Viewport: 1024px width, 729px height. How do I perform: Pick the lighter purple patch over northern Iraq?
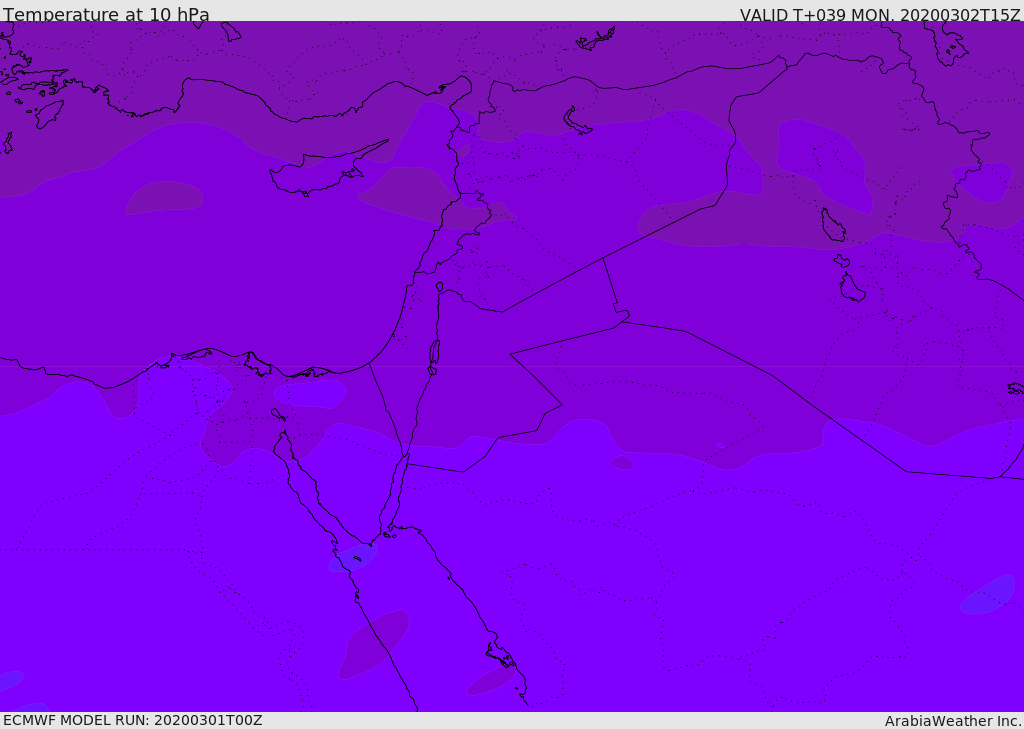[x=822, y=162]
